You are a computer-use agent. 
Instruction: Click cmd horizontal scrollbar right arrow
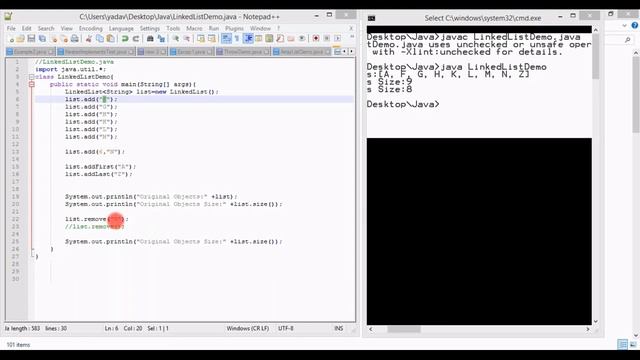(x=588, y=329)
